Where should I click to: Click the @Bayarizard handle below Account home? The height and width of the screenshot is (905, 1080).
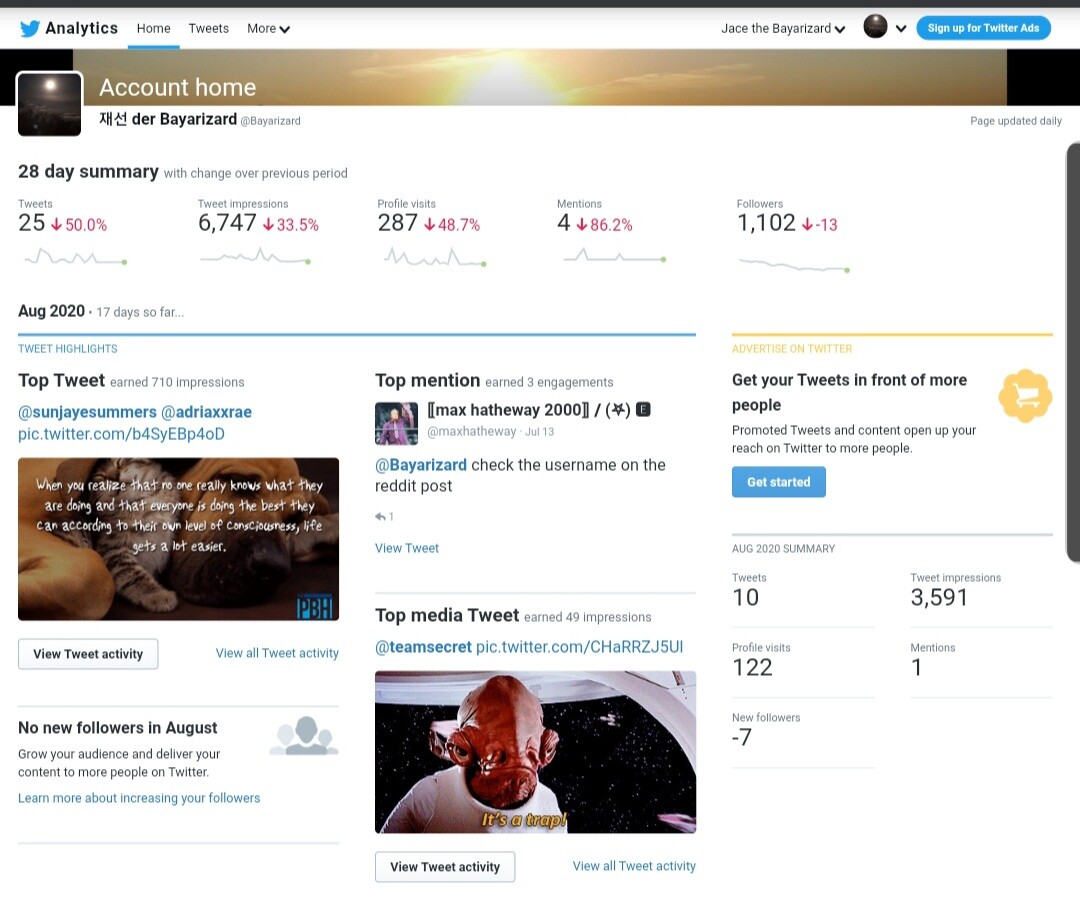[x=270, y=121]
